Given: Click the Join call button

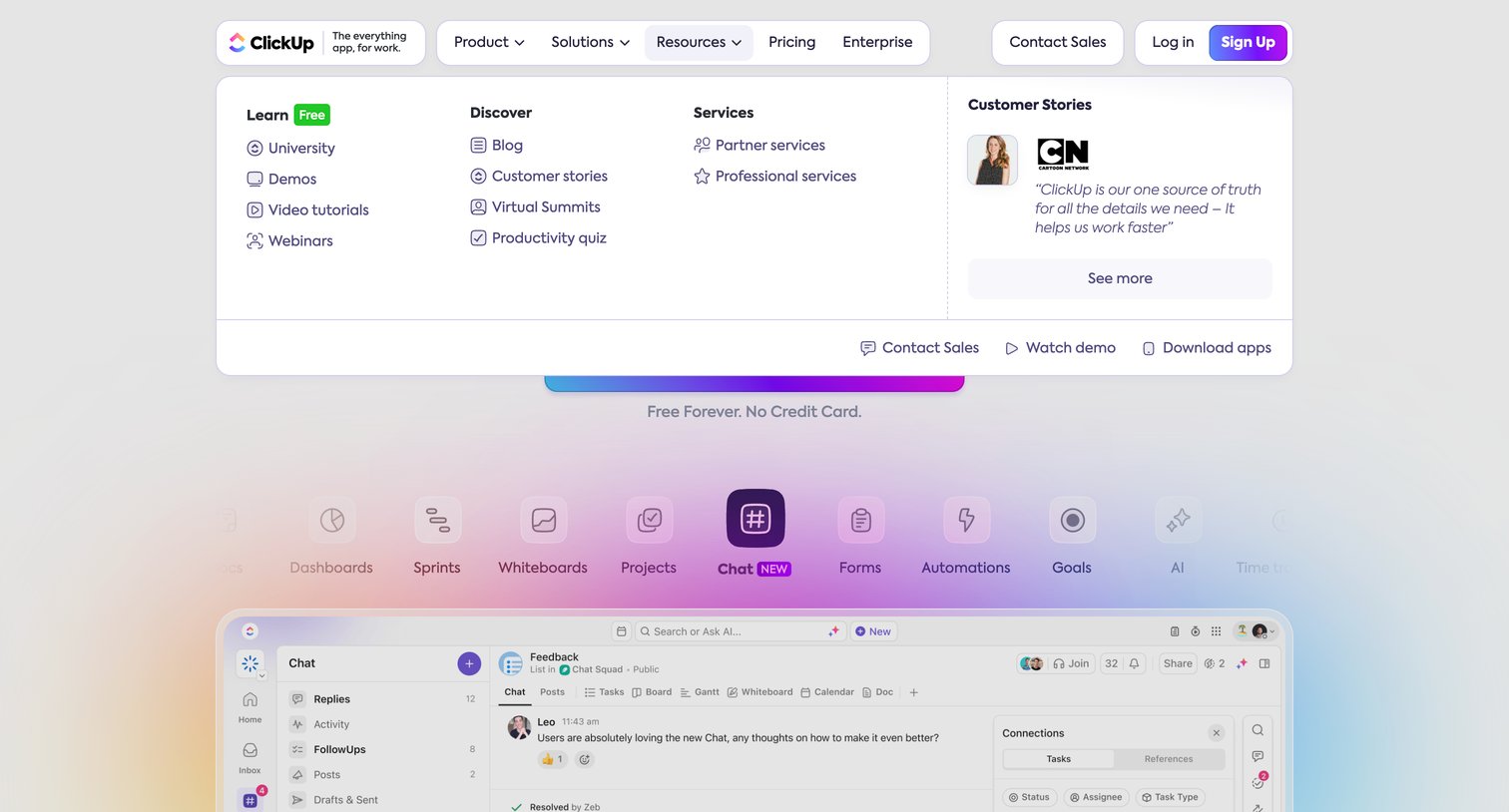Looking at the screenshot, I should 1071,663.
